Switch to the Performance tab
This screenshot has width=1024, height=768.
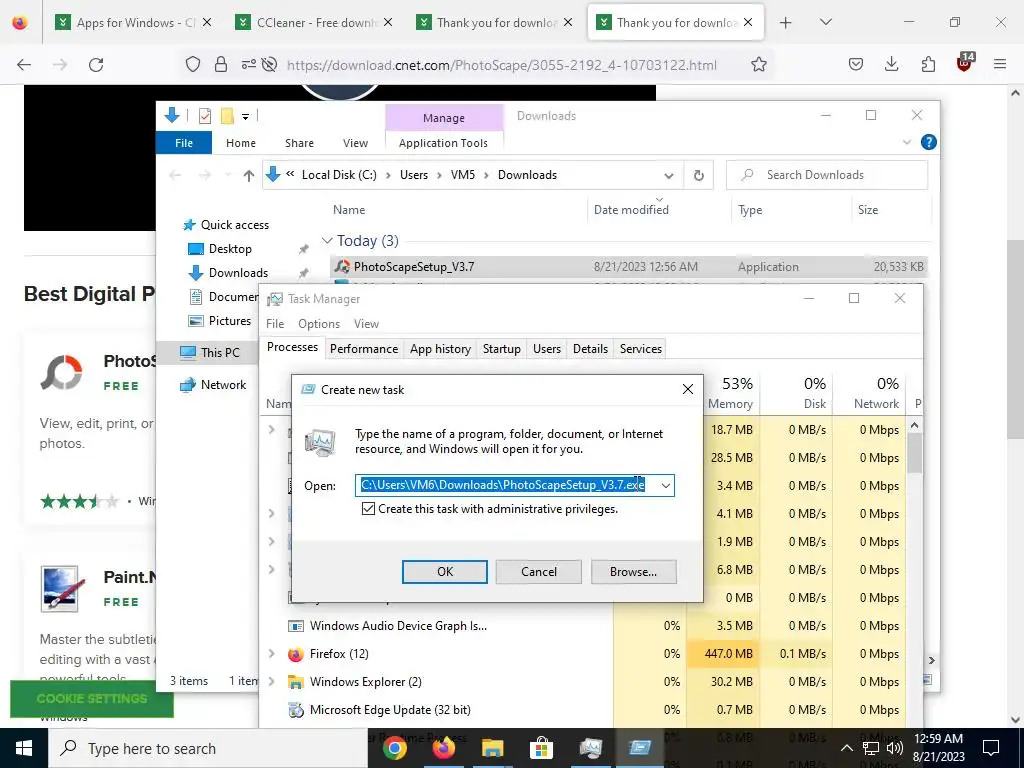[364, 349]
